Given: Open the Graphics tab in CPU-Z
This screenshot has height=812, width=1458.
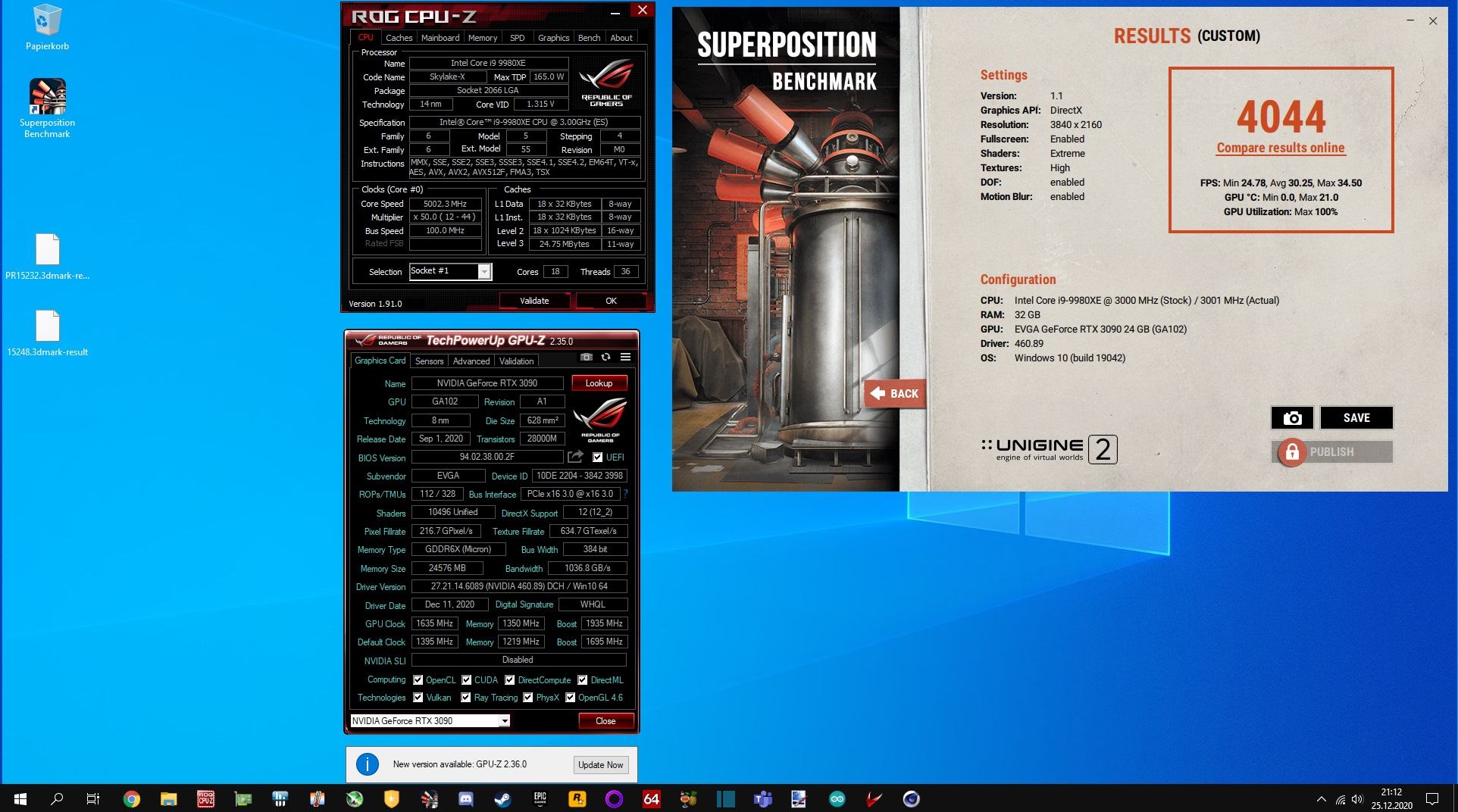Looking at the screenshot, I should click(x=553, y=38).
